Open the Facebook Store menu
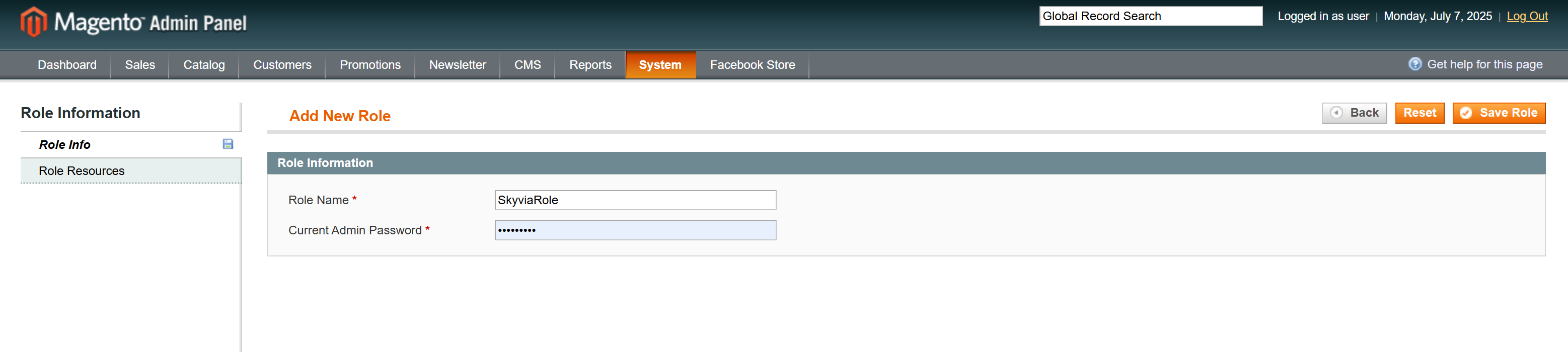Image resolution: width=1568 pixels, height=352 pixels. [x=753, y=64]
